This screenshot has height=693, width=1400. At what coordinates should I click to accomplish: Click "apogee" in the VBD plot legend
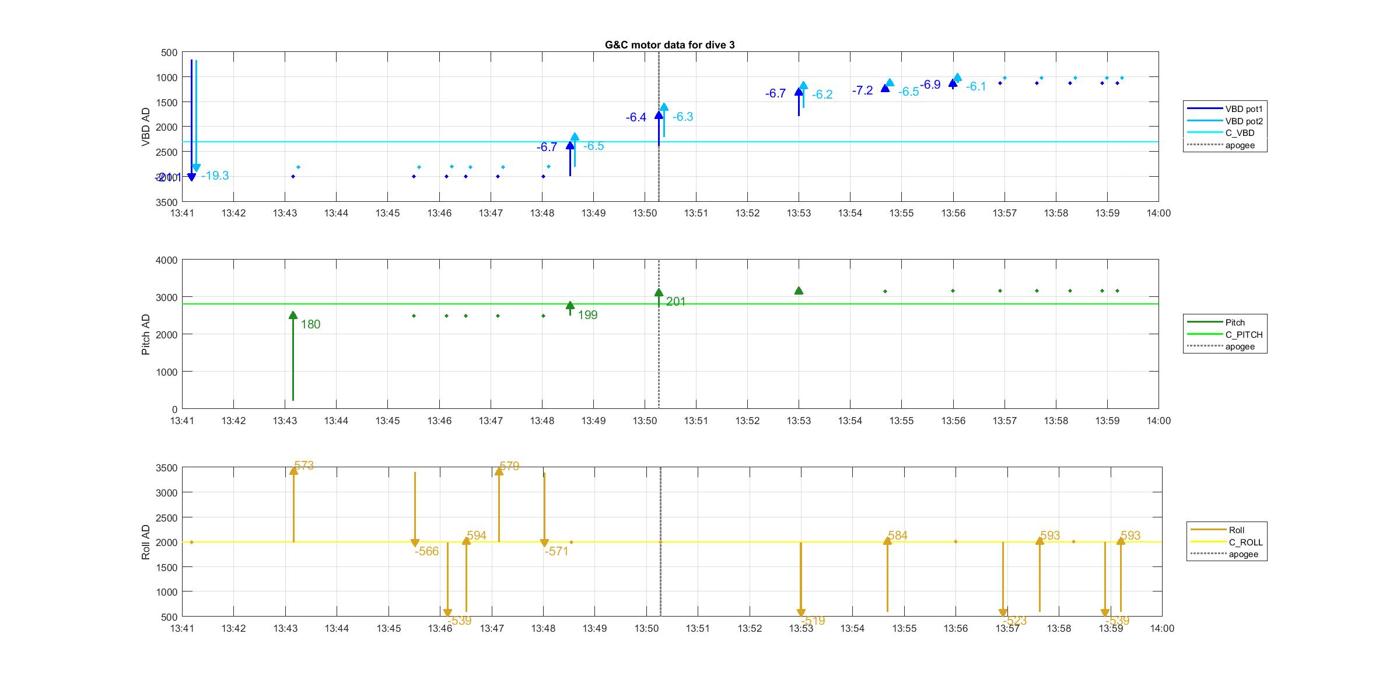coord(1240,146)
